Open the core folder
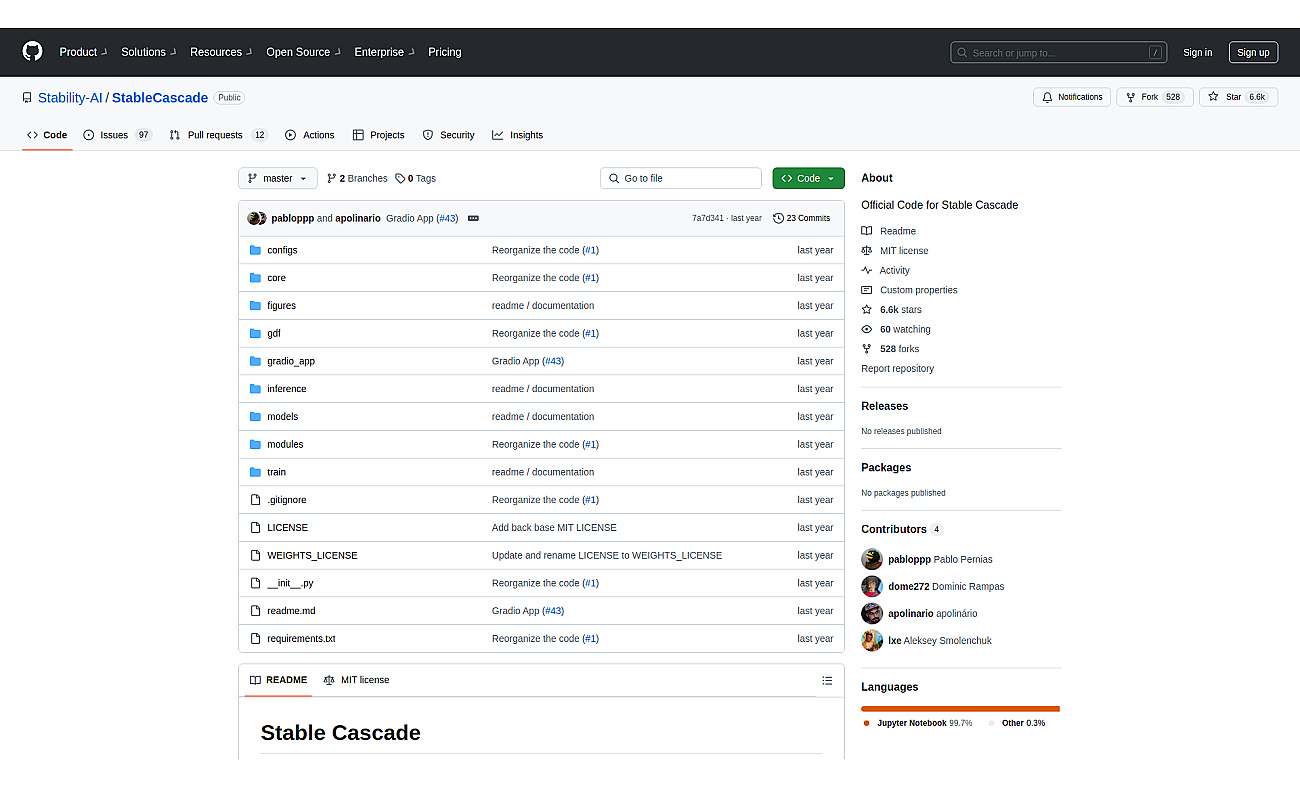The image size is (1300, 788). 276,278
